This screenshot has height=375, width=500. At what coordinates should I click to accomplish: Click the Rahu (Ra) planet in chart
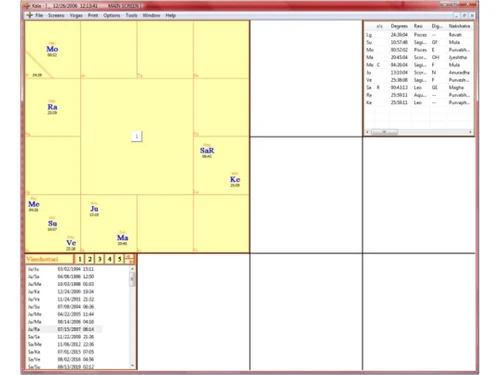tap(52, 107)
